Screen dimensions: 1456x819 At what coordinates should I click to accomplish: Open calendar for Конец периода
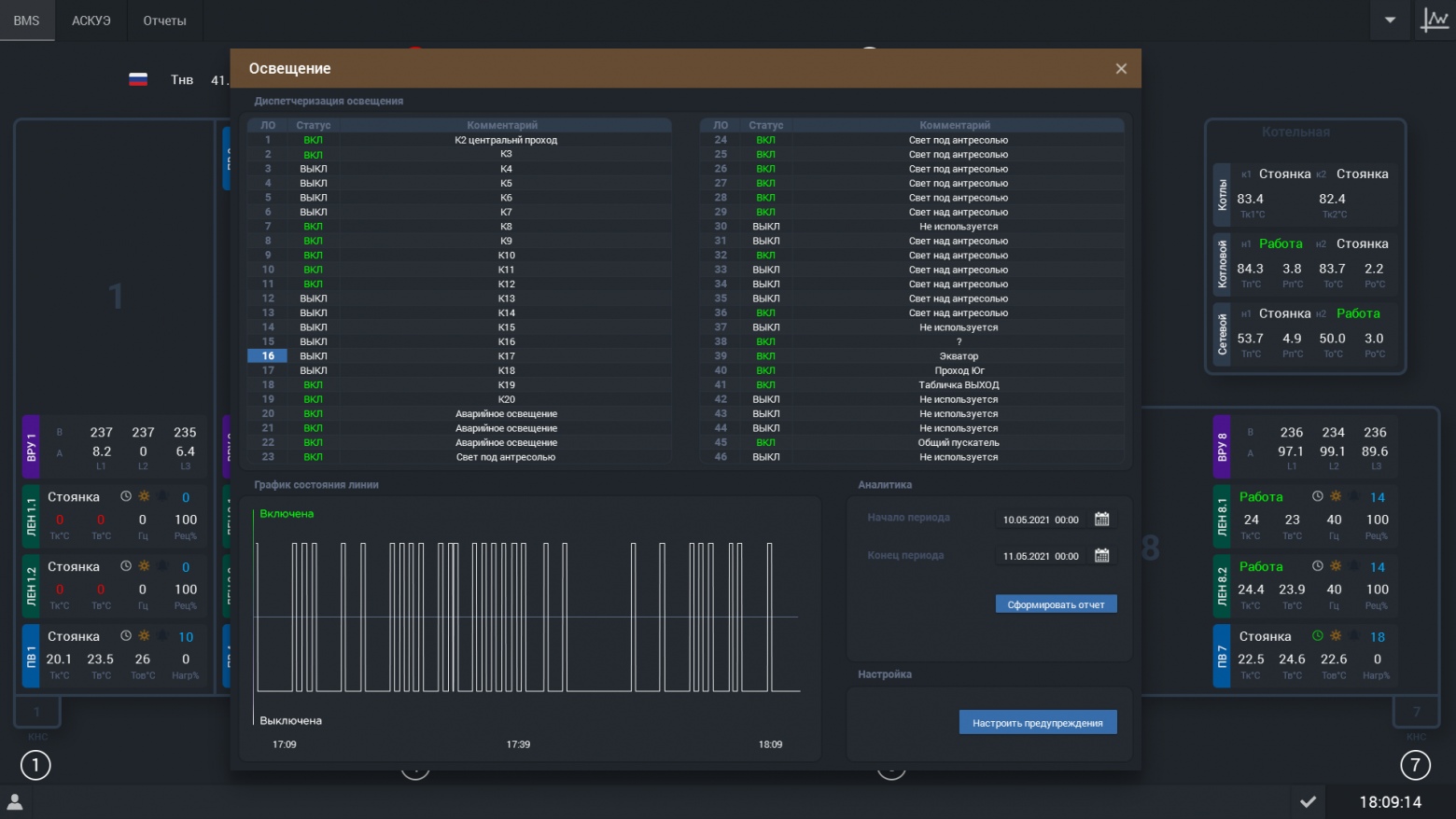[x=1101, y=555]
